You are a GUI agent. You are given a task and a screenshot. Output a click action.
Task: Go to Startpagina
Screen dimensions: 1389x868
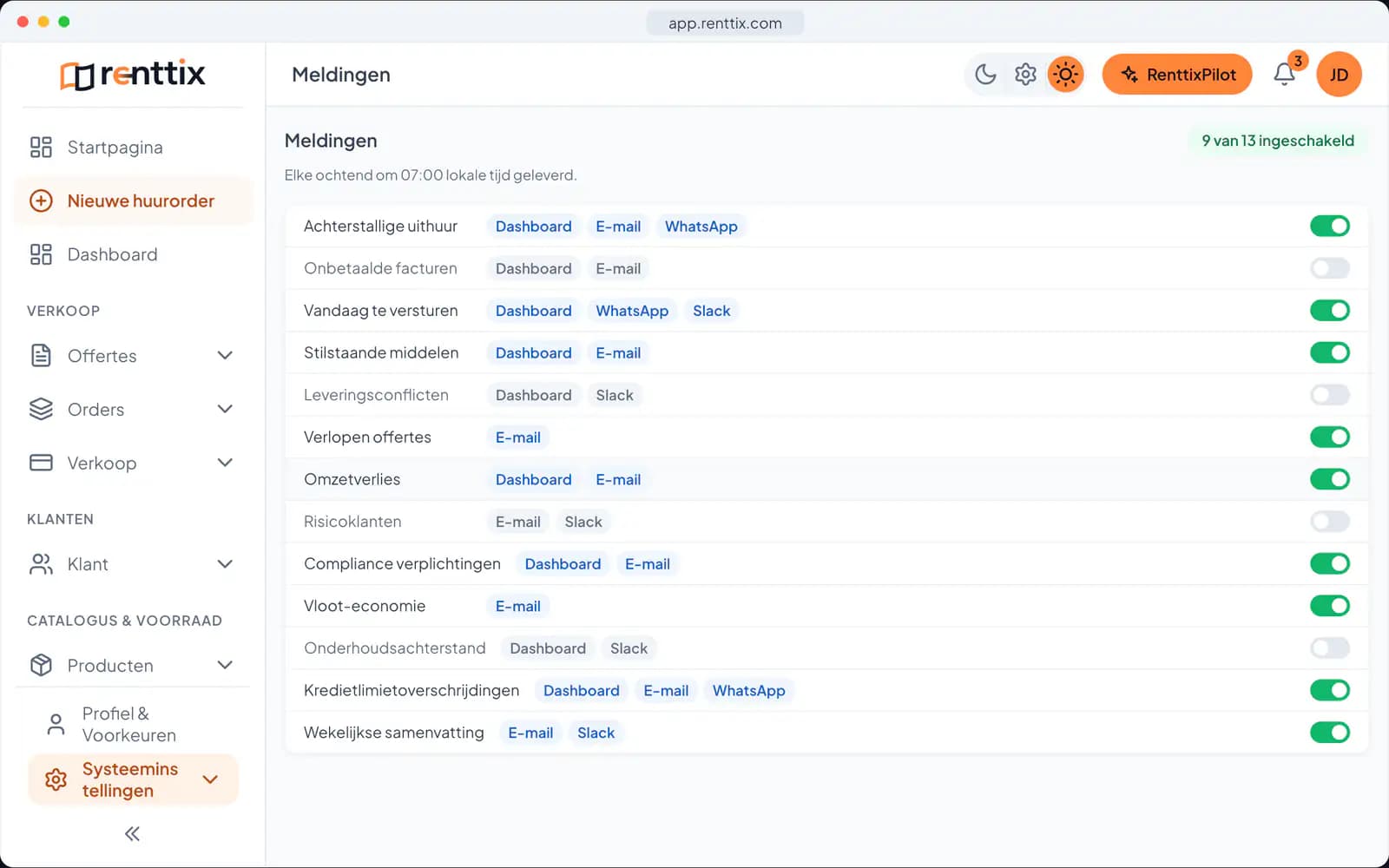coord(133,148)
